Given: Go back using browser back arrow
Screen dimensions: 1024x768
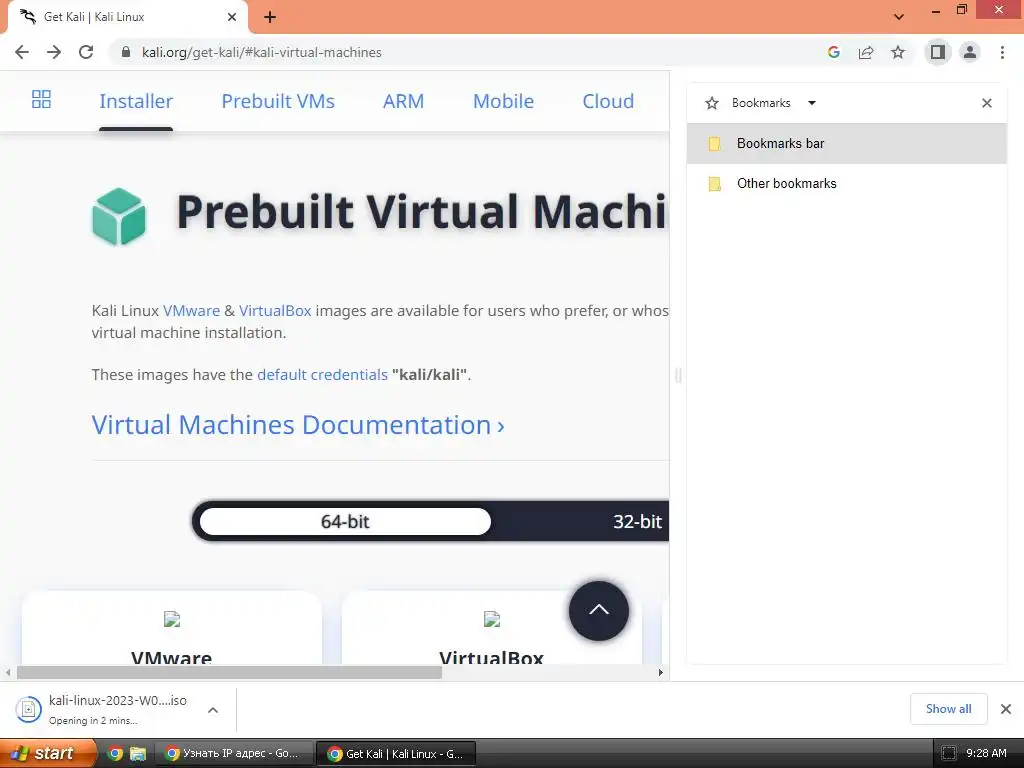Looking at the screenshot, I should 22,52.
